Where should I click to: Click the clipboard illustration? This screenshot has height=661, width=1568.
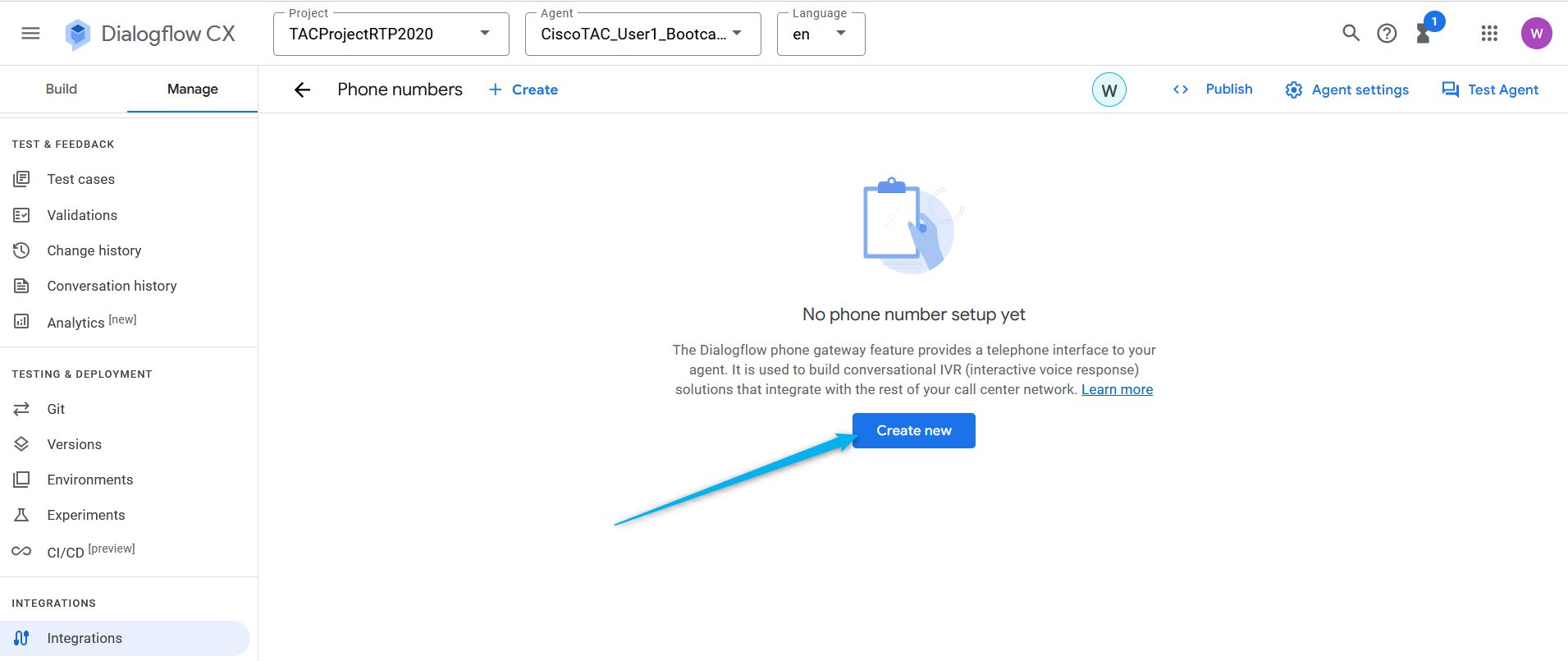coord(913,225)
